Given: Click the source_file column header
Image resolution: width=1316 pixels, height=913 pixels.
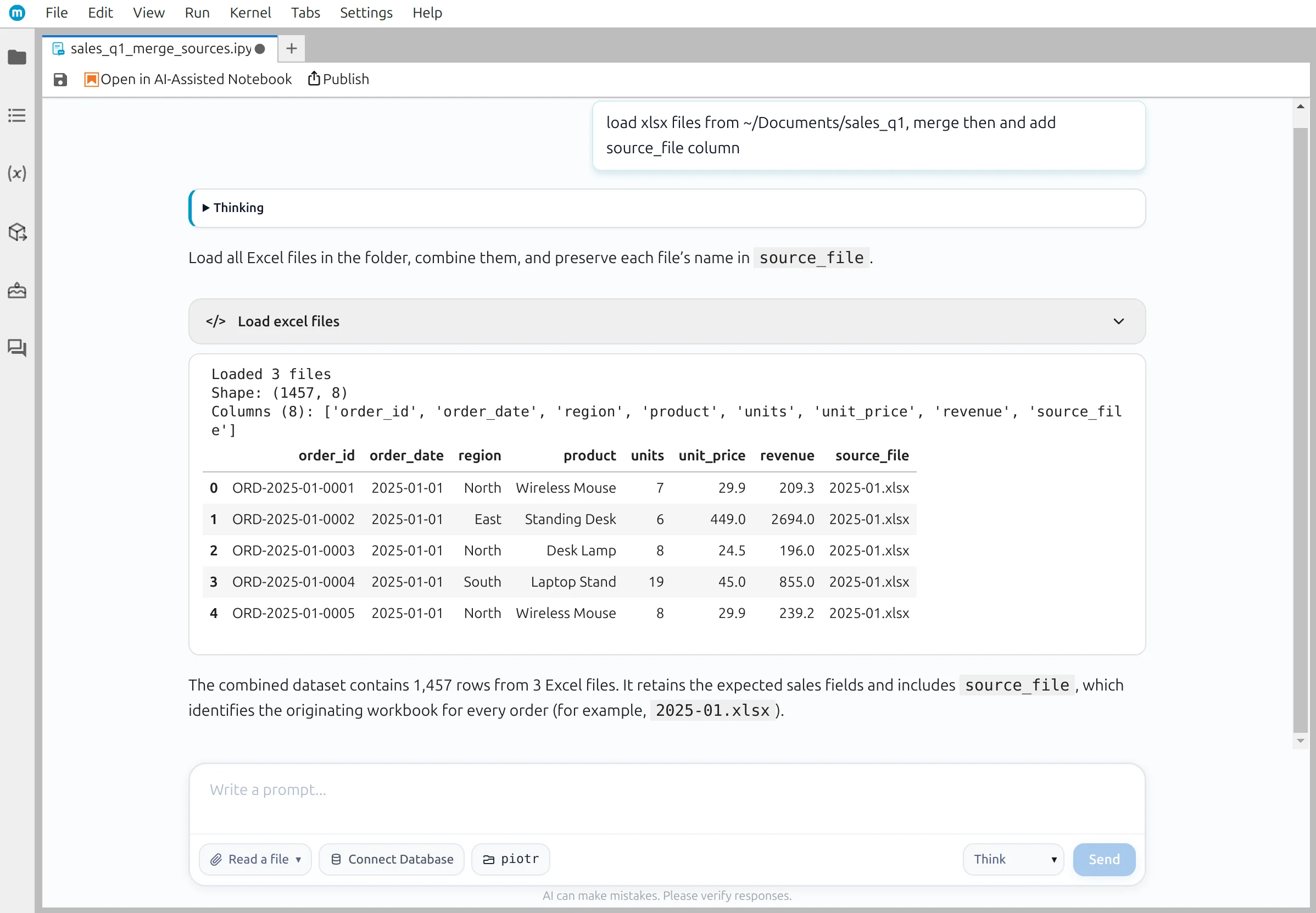Looking at the screenshot, I should click(872, 456).
